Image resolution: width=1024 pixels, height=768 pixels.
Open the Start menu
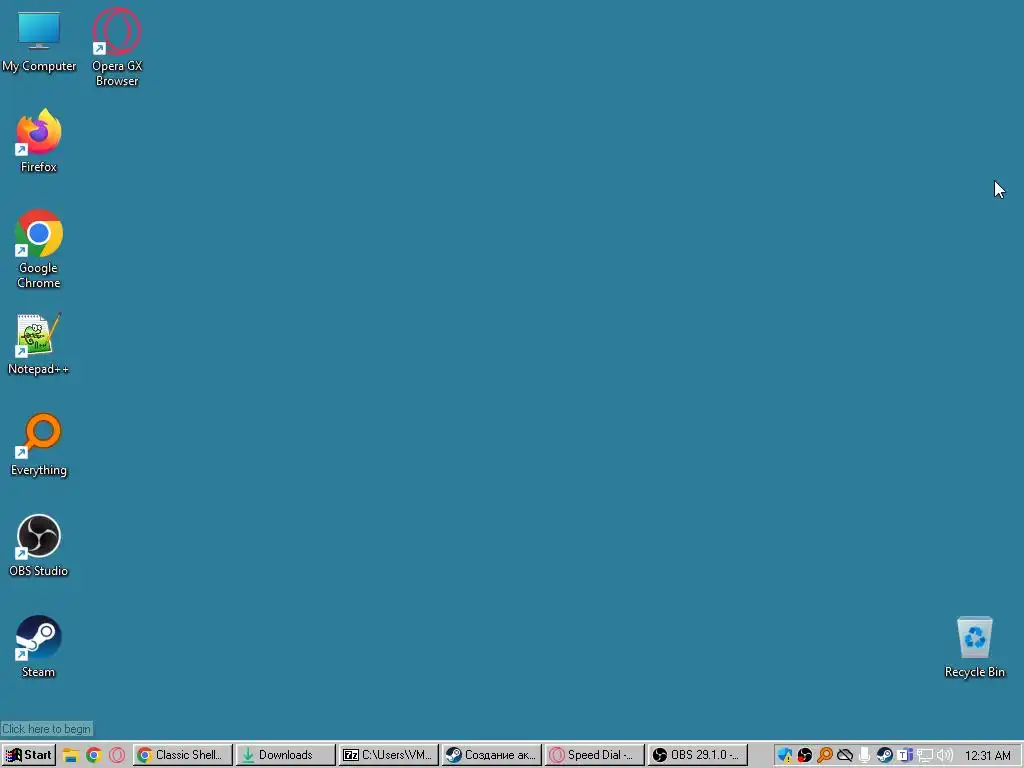29,755
